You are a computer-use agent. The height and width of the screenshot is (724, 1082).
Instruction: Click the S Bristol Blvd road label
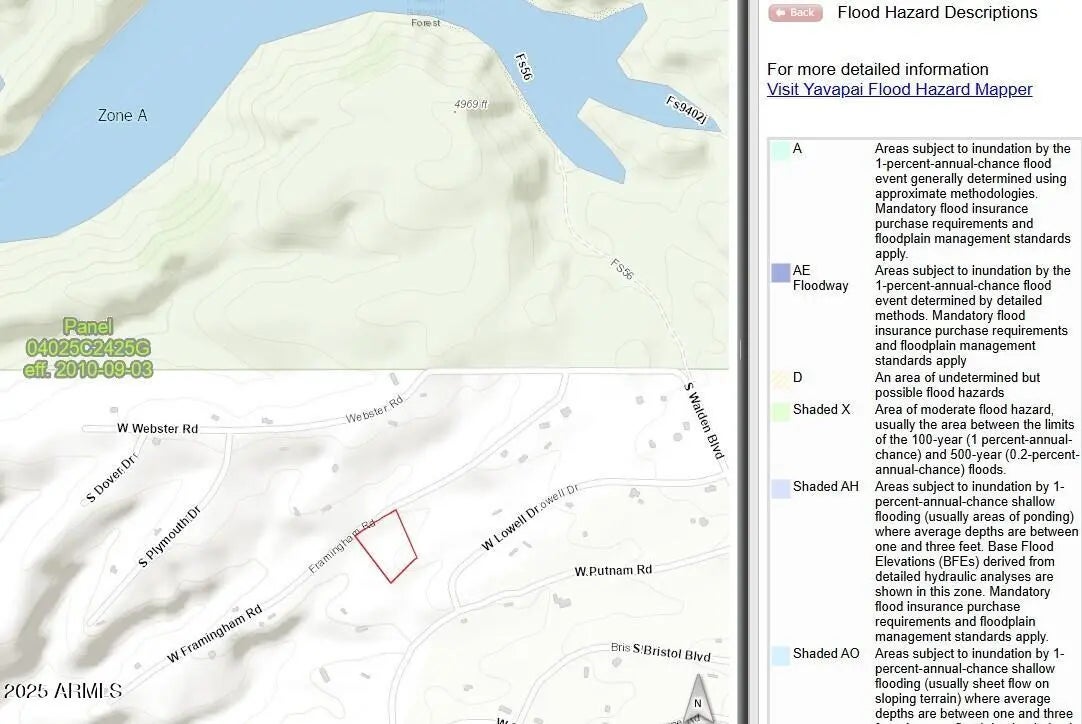point(671,653)
